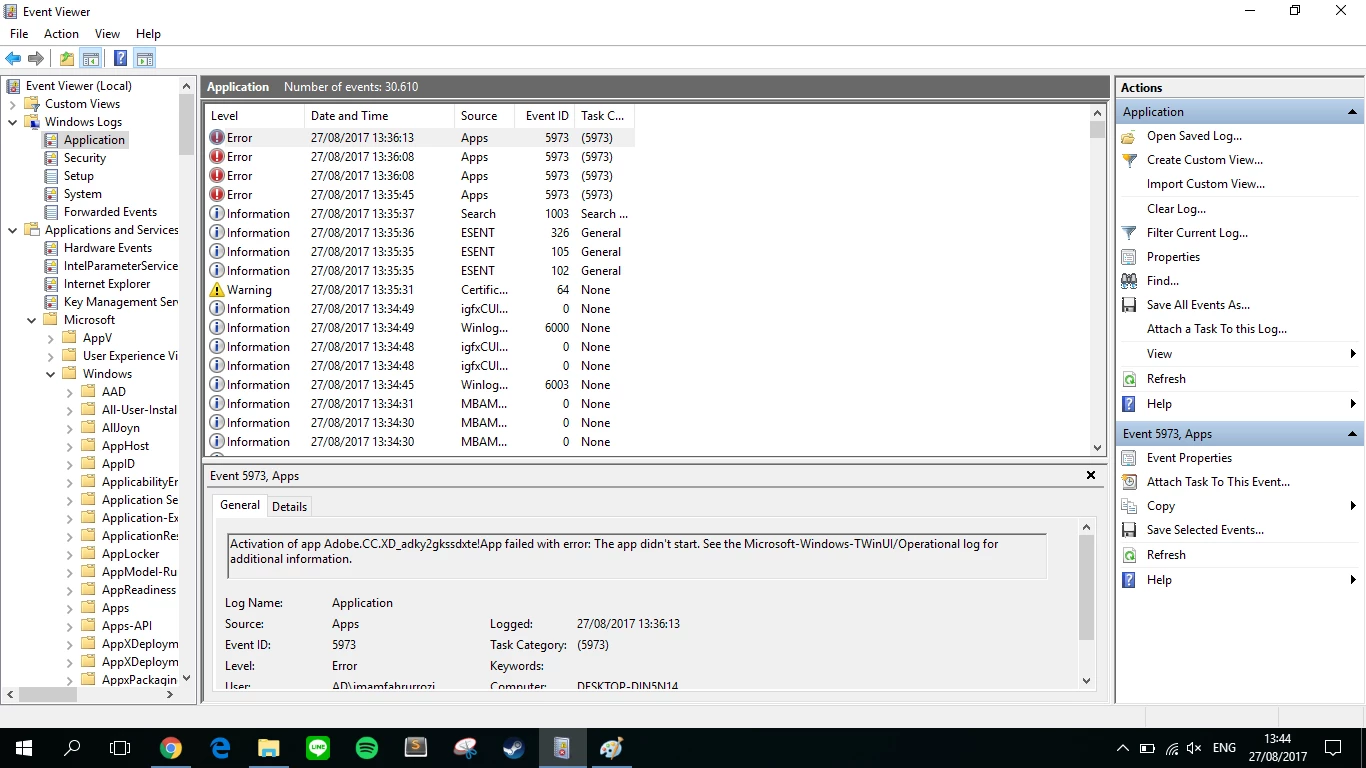
Task: Open Microsoft Edge from the taskbar
Action: (220, 747)
